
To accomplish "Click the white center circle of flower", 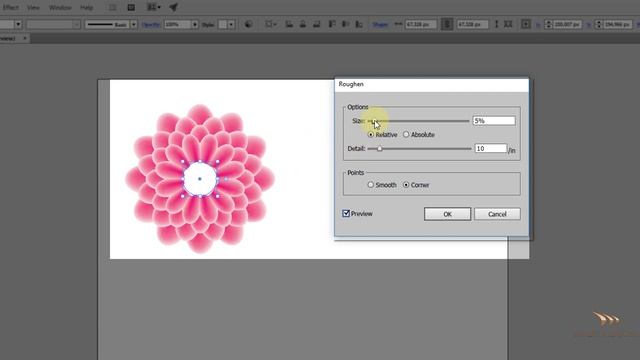I will point(200,179).
